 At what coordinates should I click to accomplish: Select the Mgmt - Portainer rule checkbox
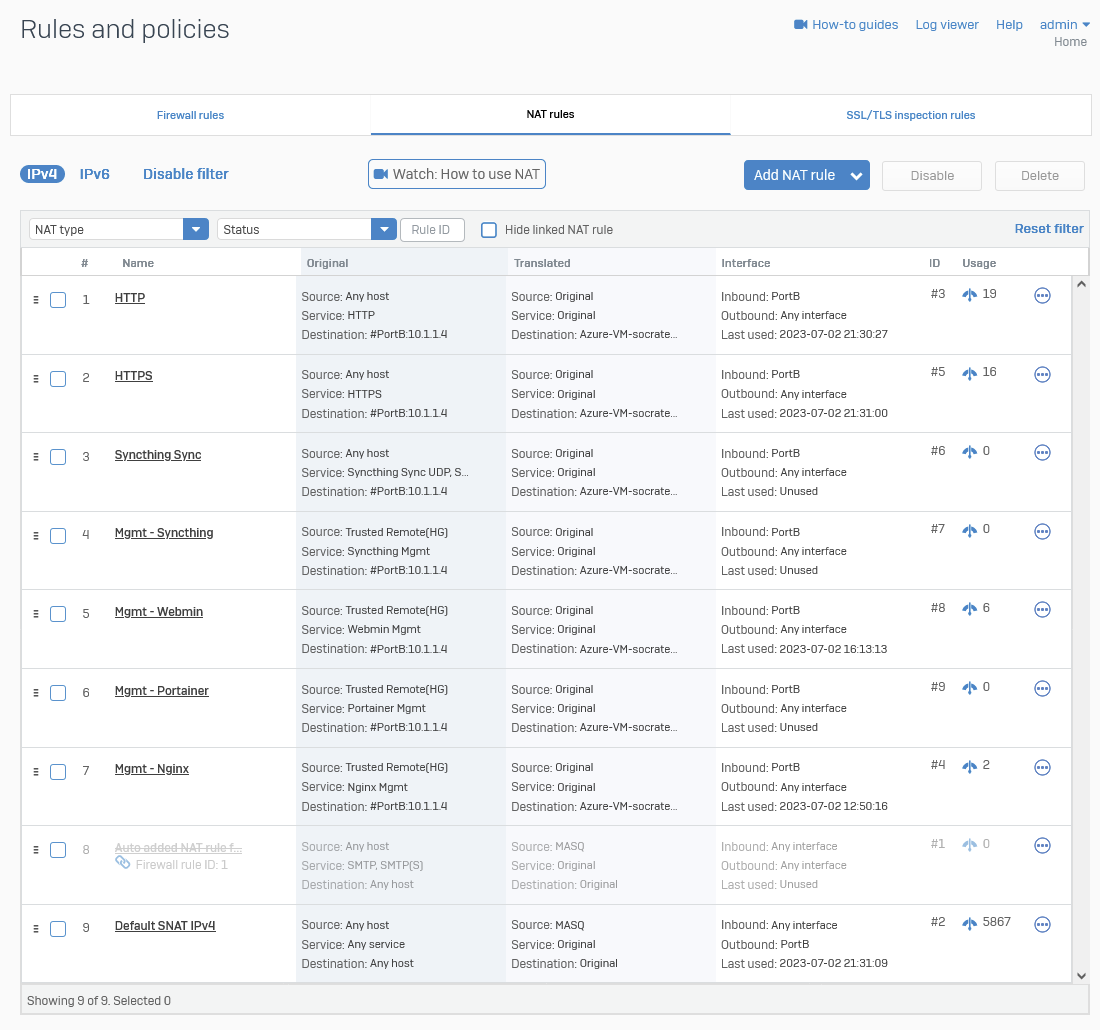point(58,693)
